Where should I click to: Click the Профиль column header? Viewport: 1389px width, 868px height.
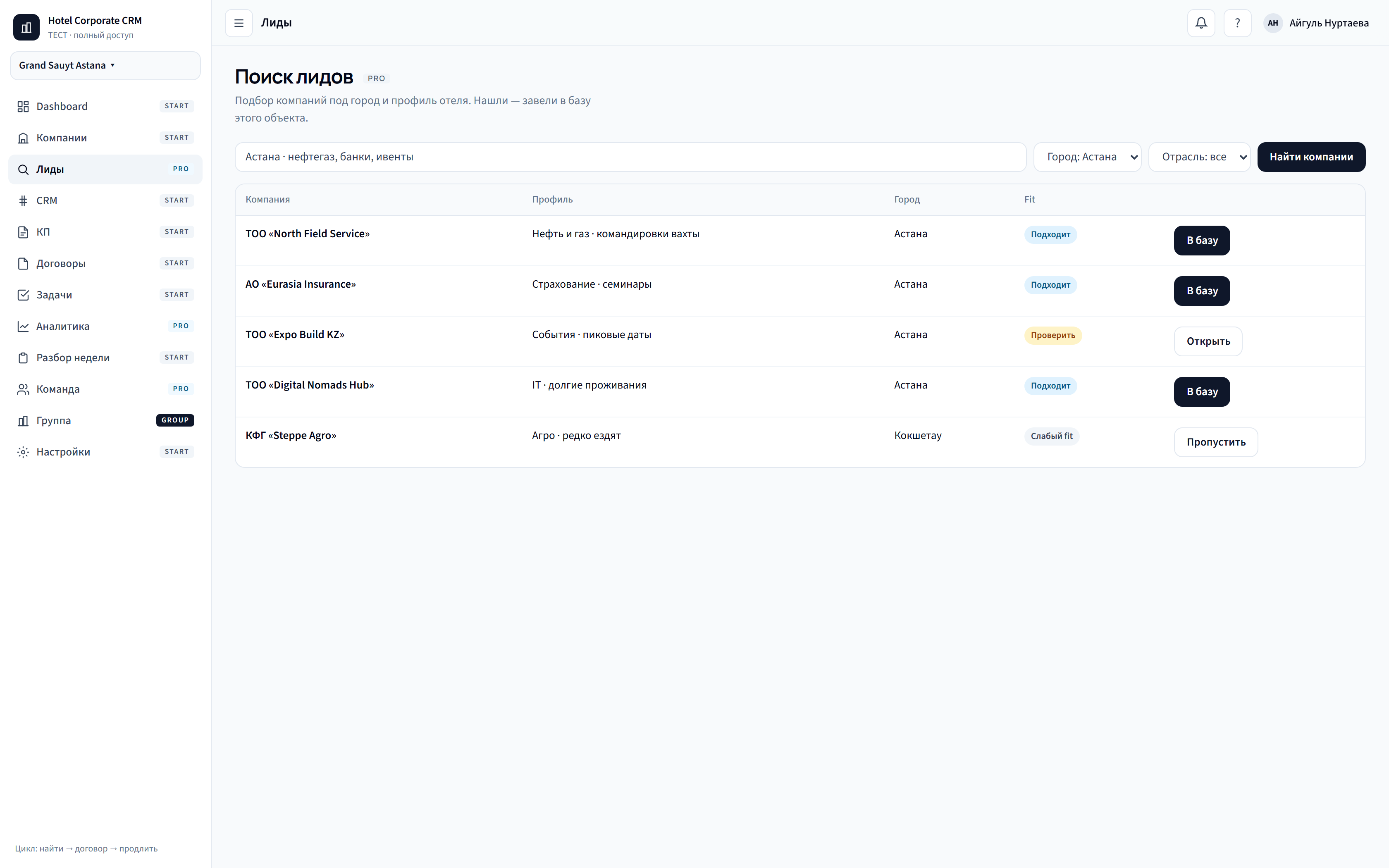click(552, 199)
